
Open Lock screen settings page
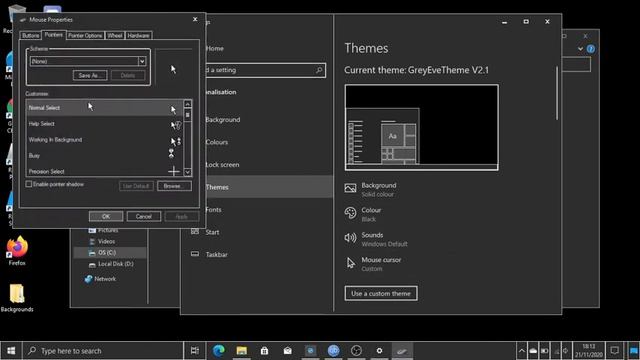(x=222, y=164)
